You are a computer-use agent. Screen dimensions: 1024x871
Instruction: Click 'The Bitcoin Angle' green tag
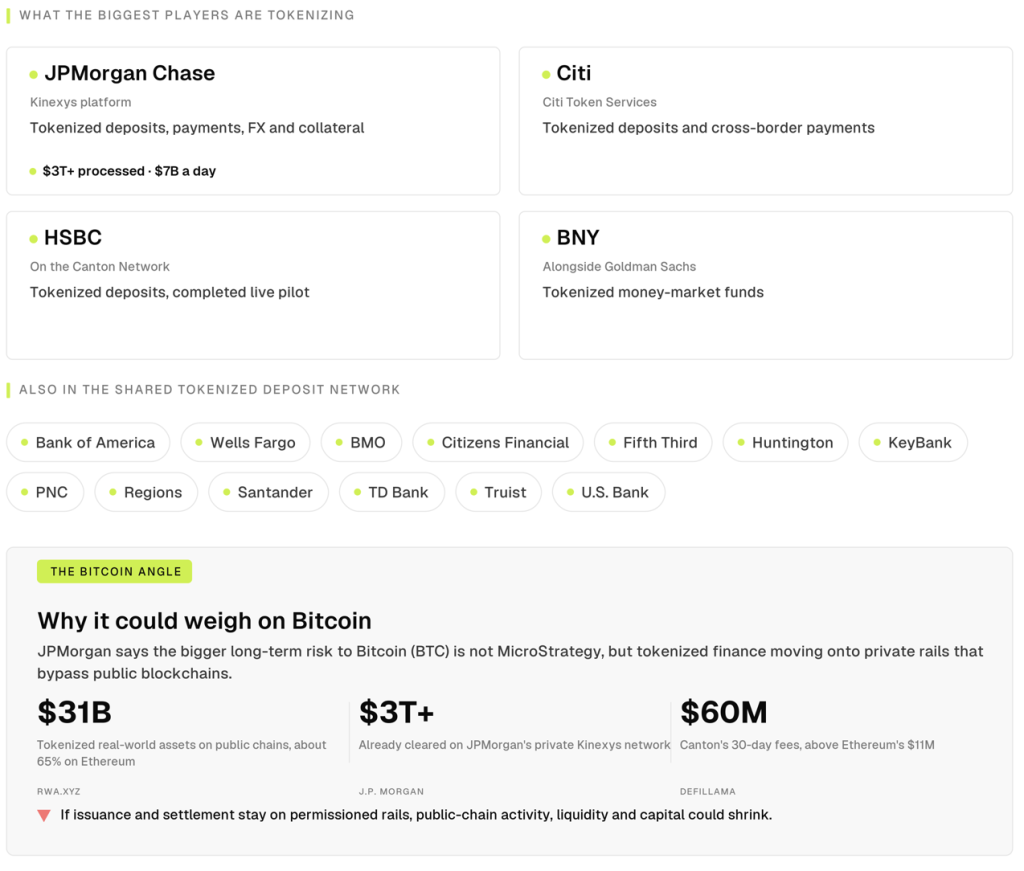(x=115, y=571)
